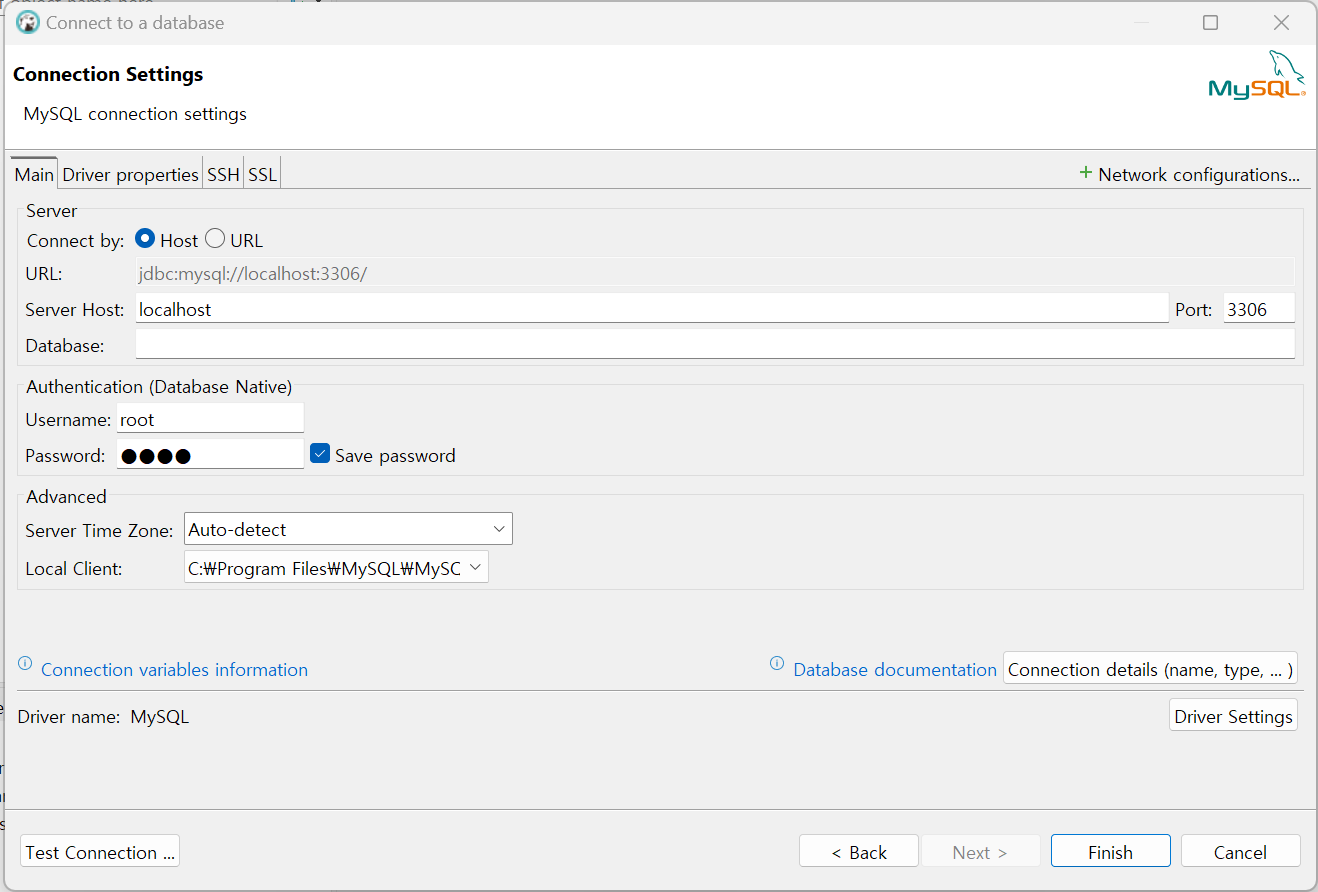Image resolution: width=1318 pixels, height=892 pixels.
Task: Click the Port input field
Action: point(1259,309)
